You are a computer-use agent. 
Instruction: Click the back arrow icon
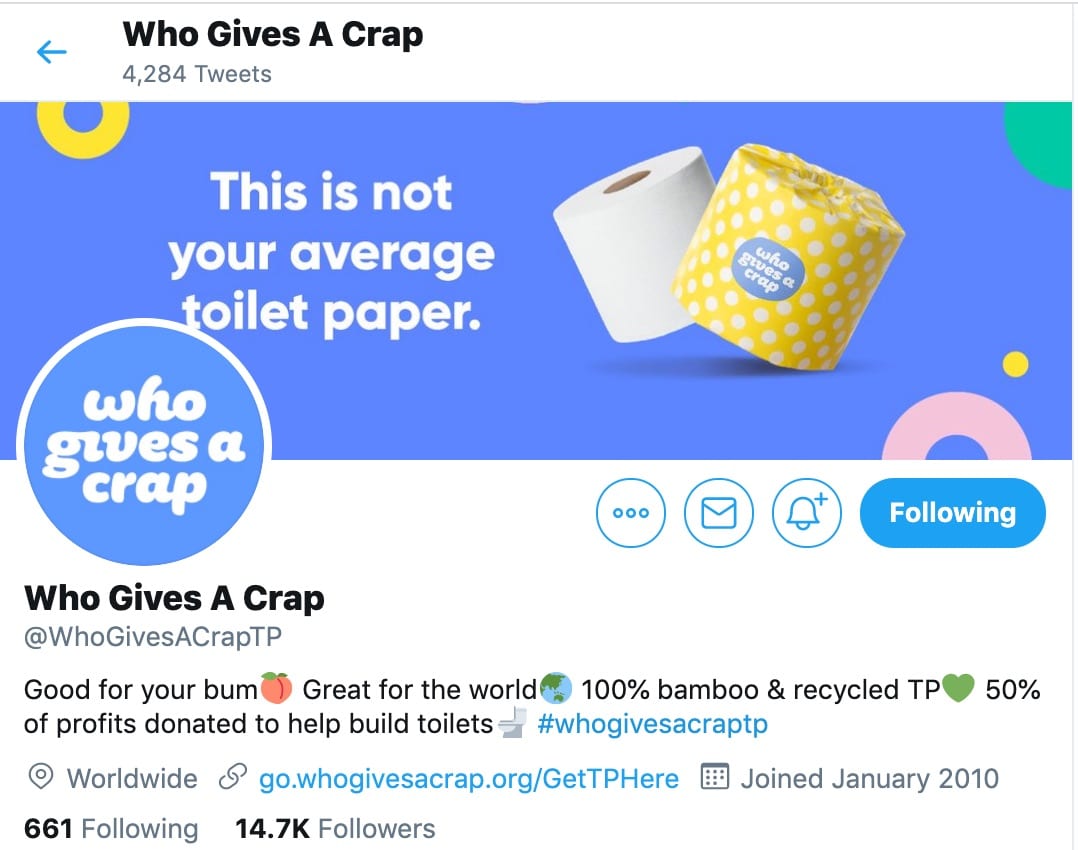pos(52,52)
